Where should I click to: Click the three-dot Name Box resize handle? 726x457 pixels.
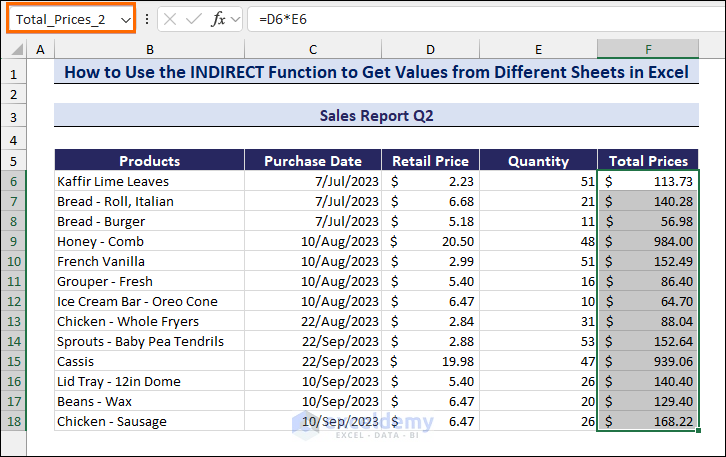(148, 20)
